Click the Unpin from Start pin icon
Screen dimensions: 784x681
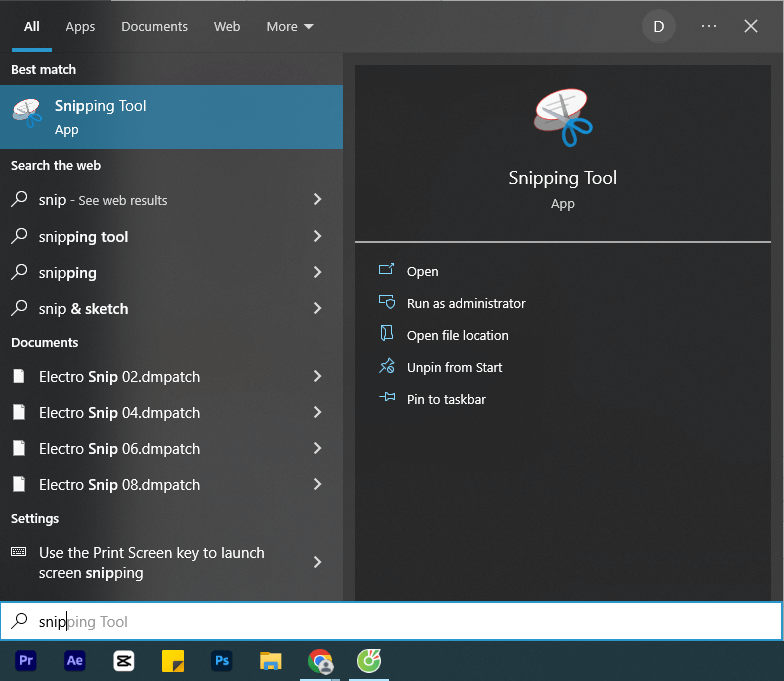click(386, 366)
